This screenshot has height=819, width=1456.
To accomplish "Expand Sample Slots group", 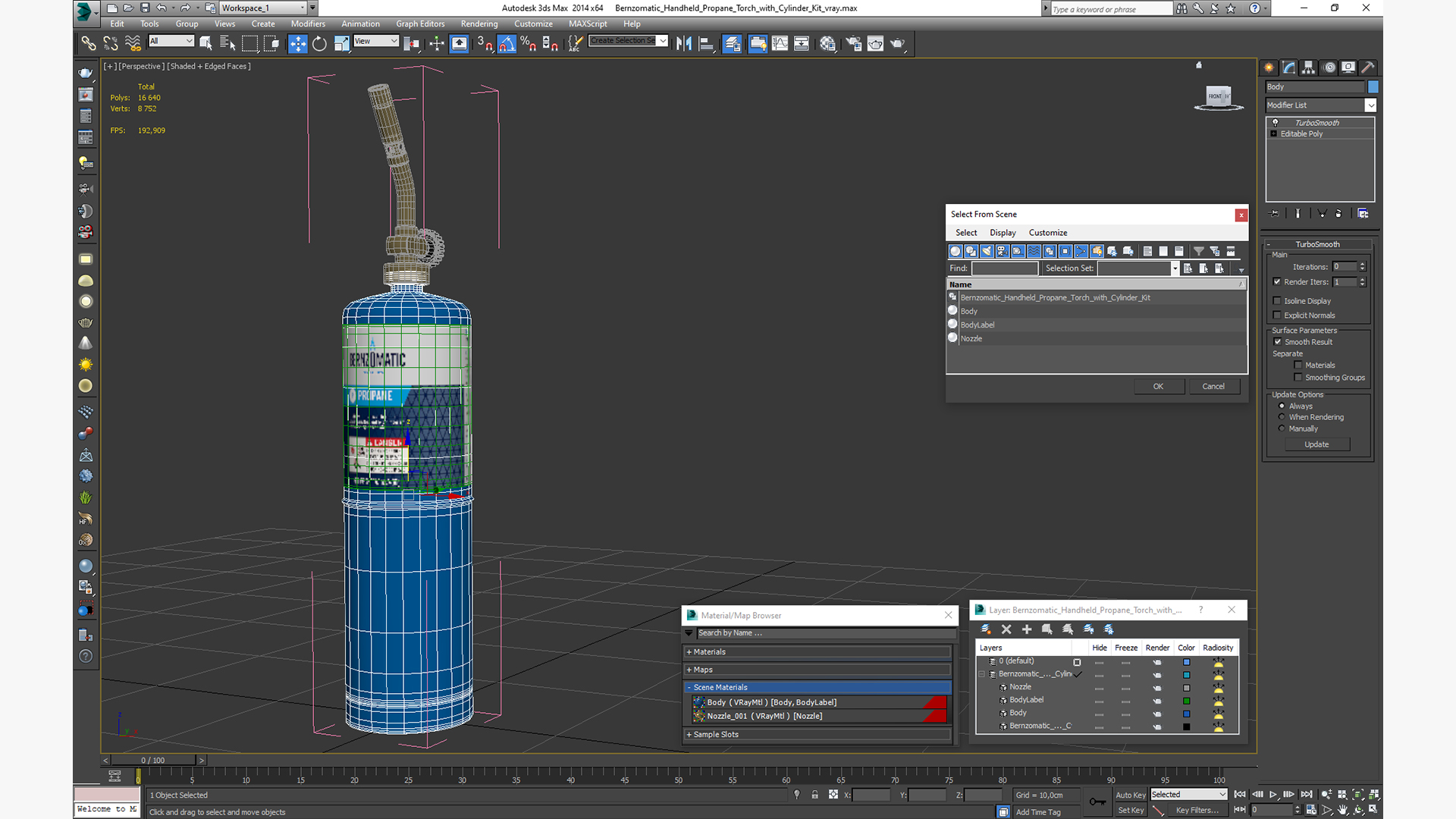I will [817, 735].
